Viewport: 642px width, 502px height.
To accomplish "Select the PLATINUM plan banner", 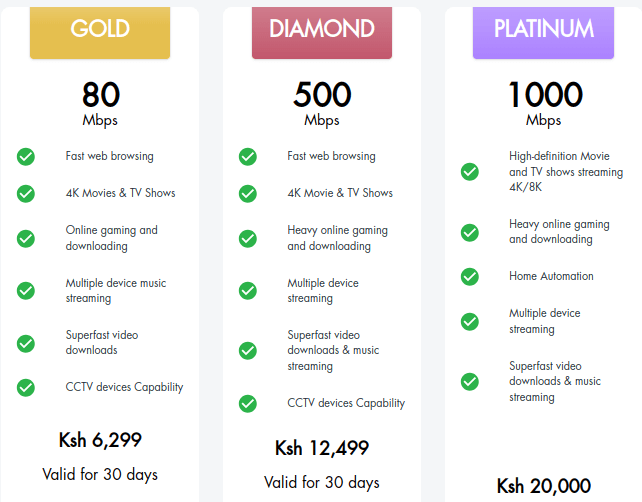I will (543, 32).
